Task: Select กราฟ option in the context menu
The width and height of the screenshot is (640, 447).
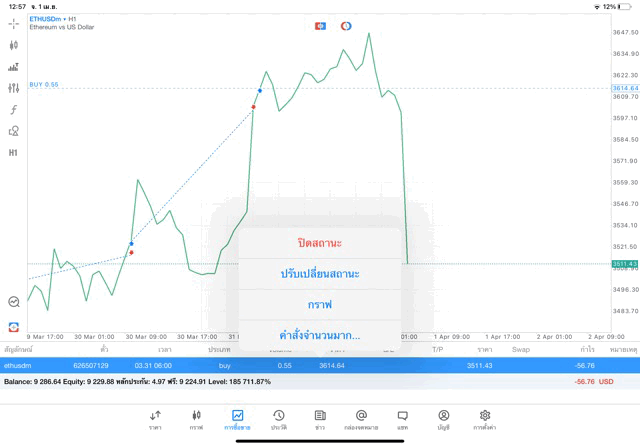Action: tap(320, 304)
